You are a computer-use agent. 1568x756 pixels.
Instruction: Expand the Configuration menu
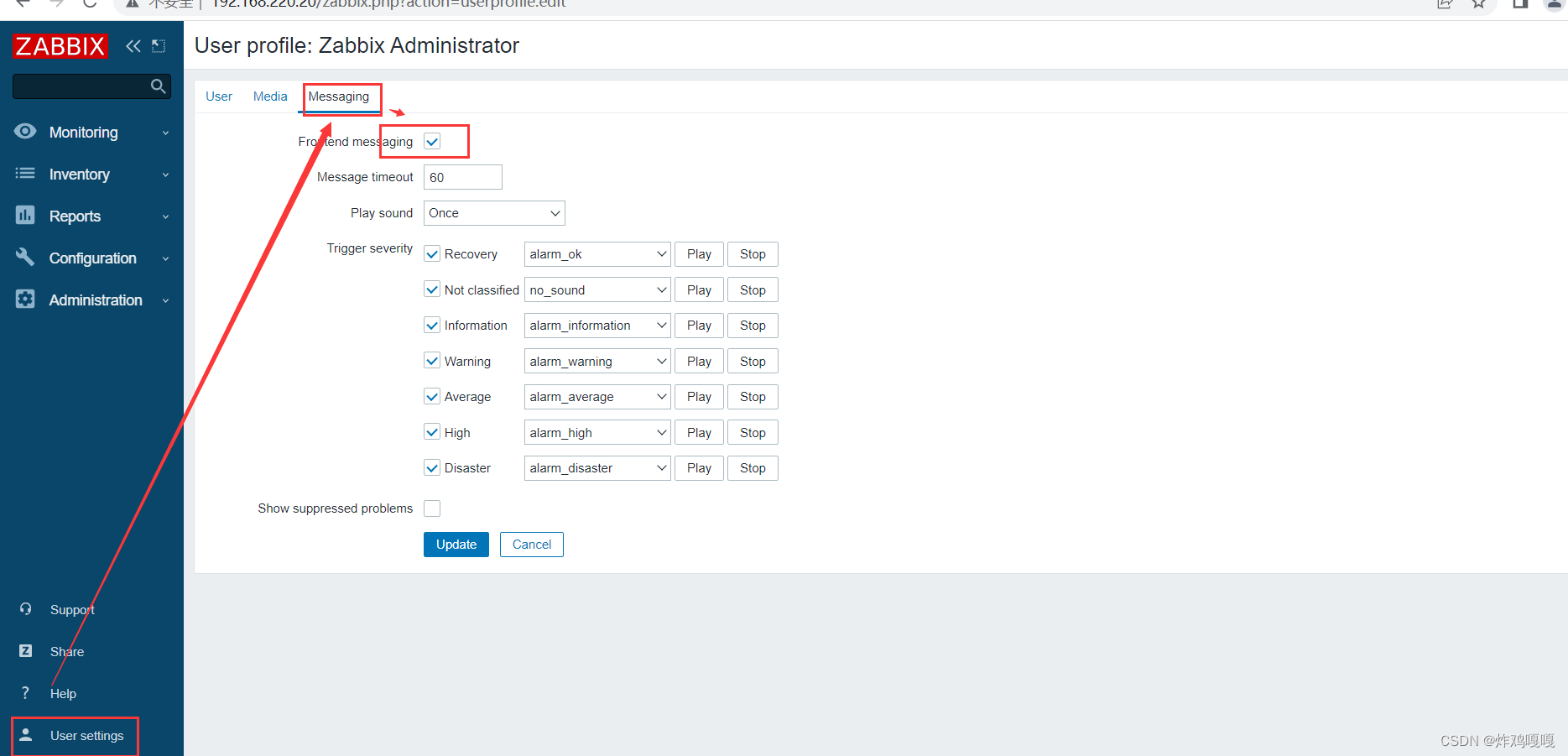click(92, 258)
